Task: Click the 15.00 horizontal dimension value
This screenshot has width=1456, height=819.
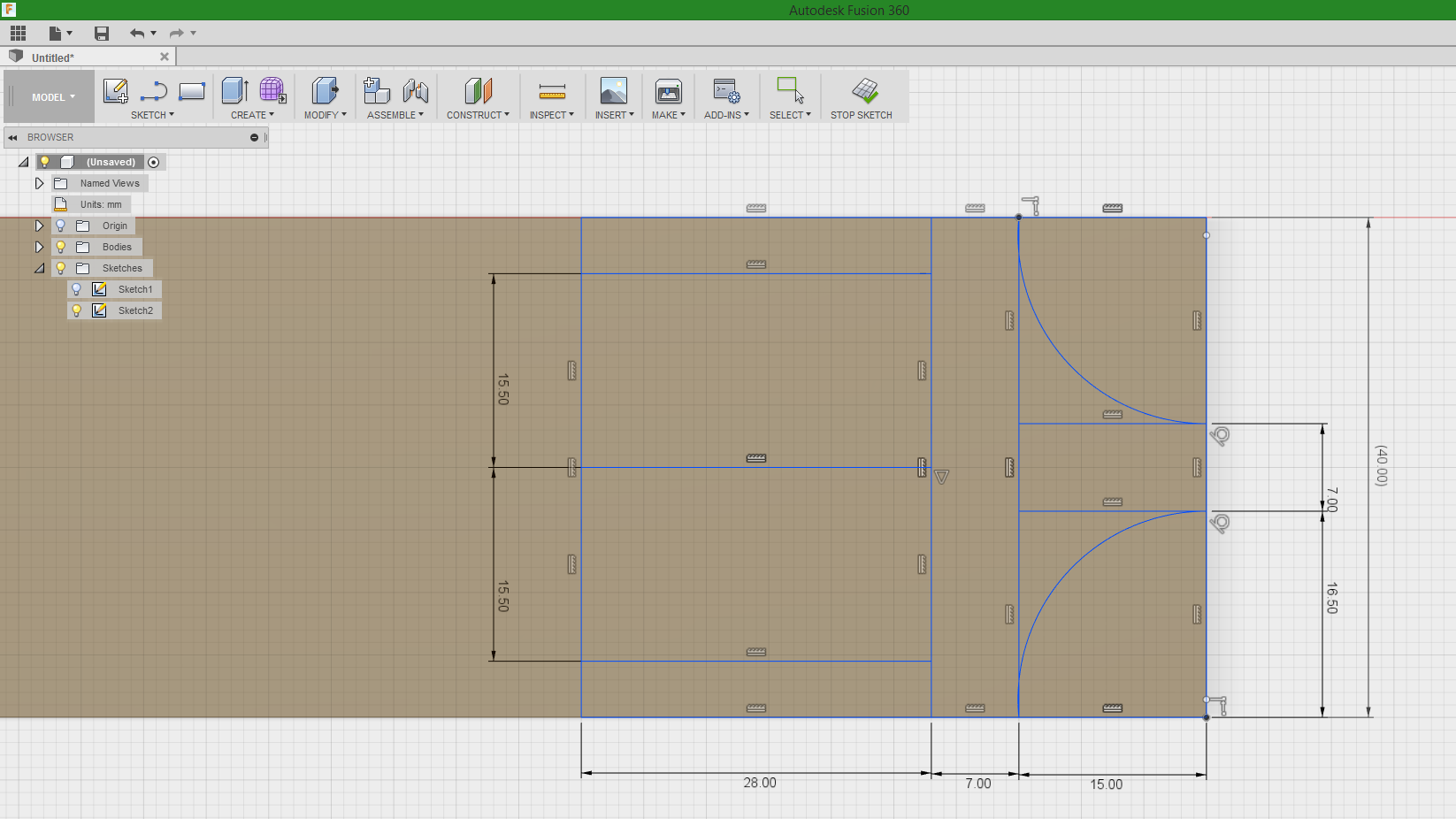Action: pyautogui.click(x=1106, y=785)
